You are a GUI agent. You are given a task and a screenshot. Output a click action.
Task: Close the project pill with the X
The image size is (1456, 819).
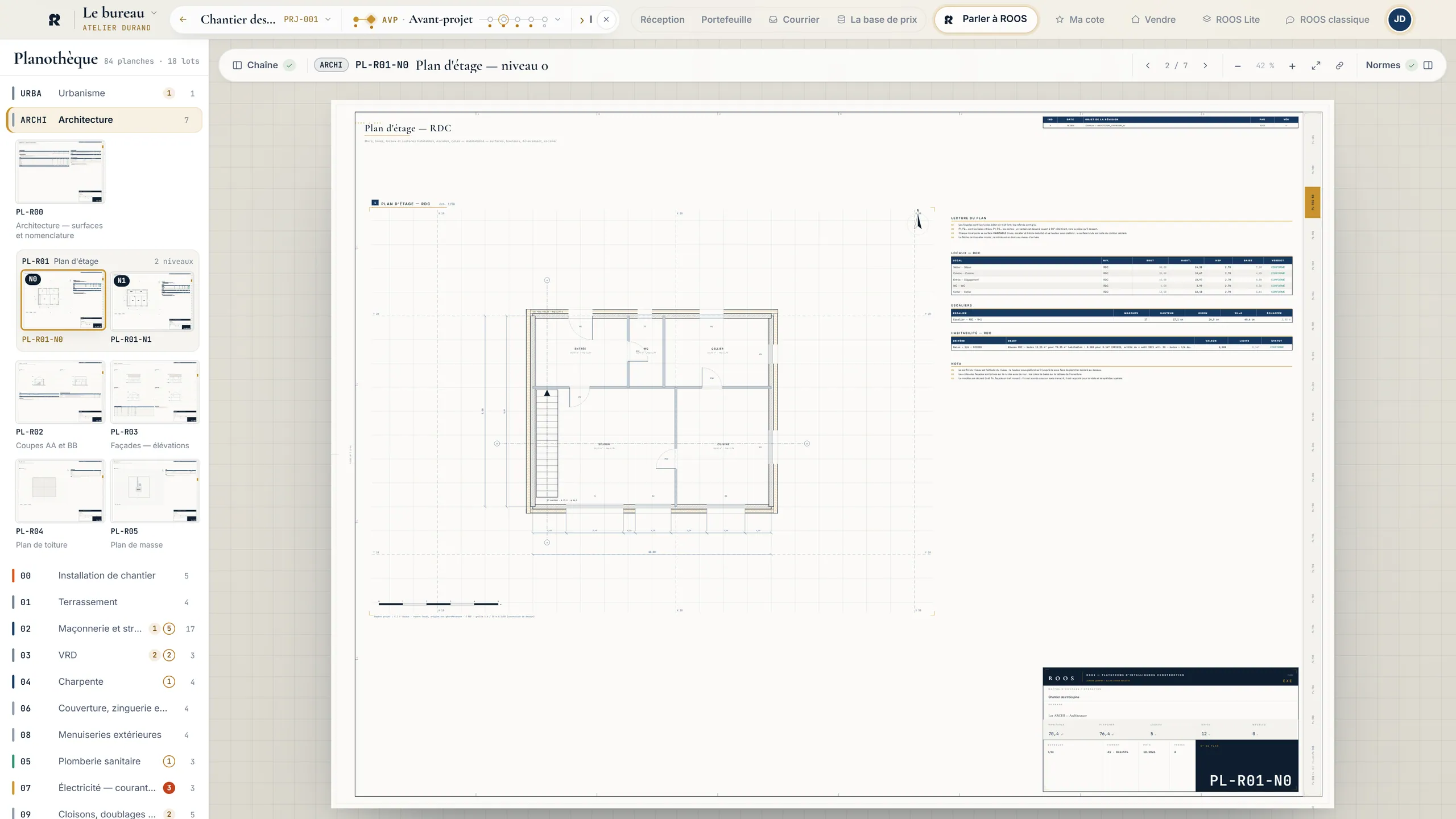pyautogui.click(x=606, y=19)
